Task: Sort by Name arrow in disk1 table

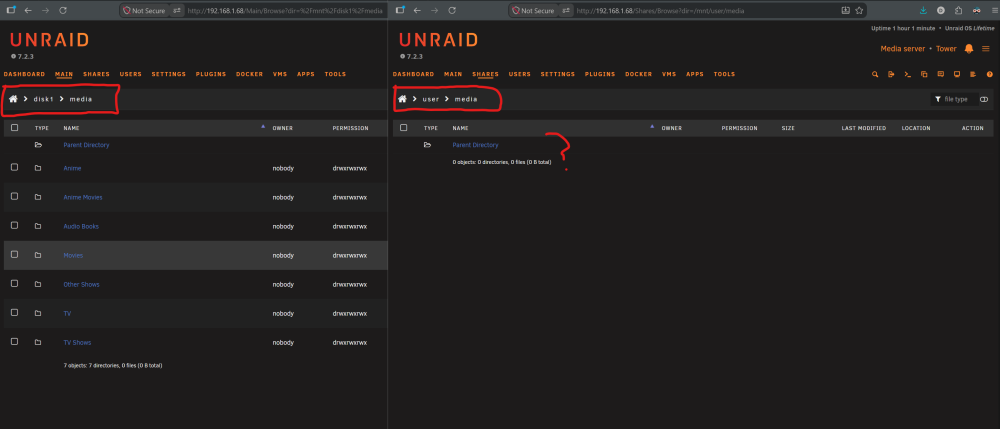Action: [263, 127]
